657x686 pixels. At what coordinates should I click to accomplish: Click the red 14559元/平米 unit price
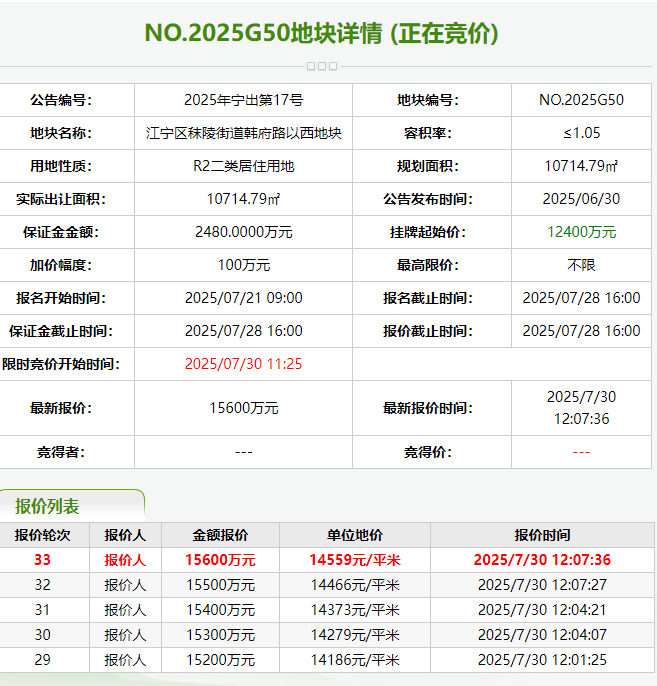(x=354, y=560)
